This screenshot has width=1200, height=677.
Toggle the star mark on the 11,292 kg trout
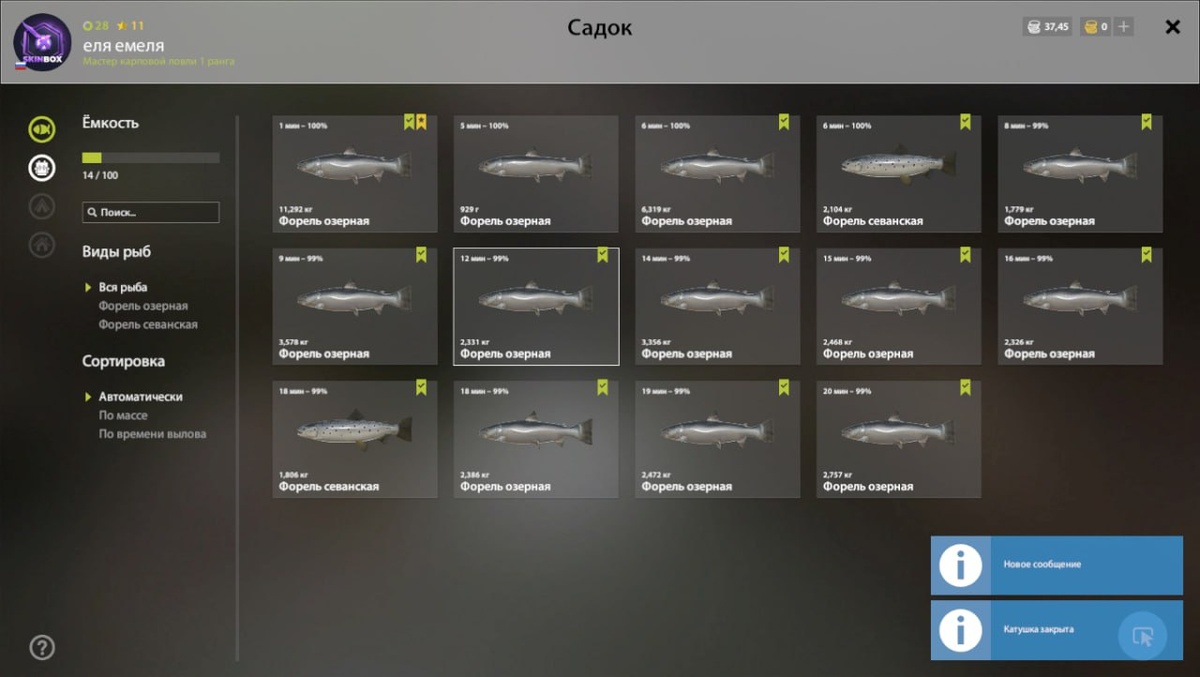click(422, 122)
